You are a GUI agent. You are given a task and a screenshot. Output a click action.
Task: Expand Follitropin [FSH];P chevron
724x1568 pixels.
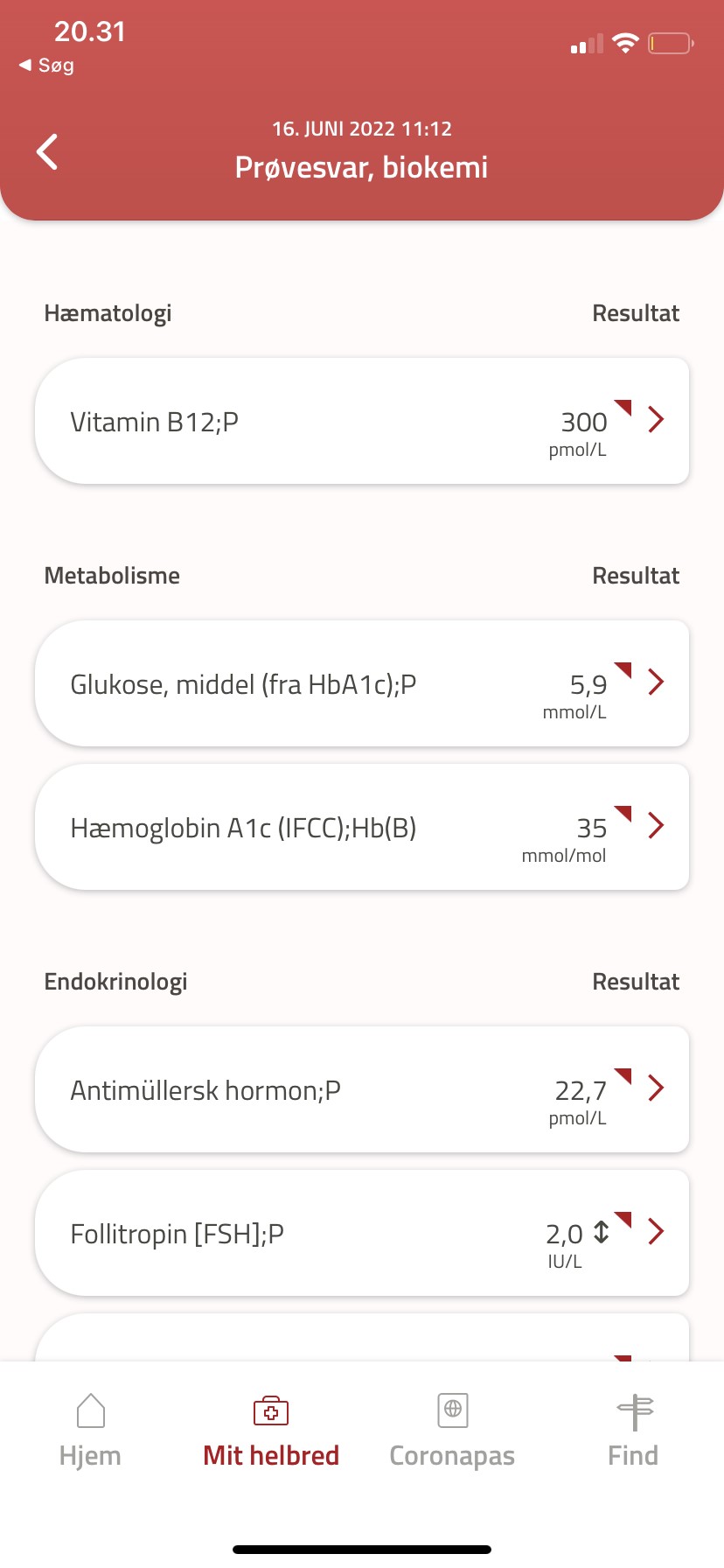[657, 1231]
